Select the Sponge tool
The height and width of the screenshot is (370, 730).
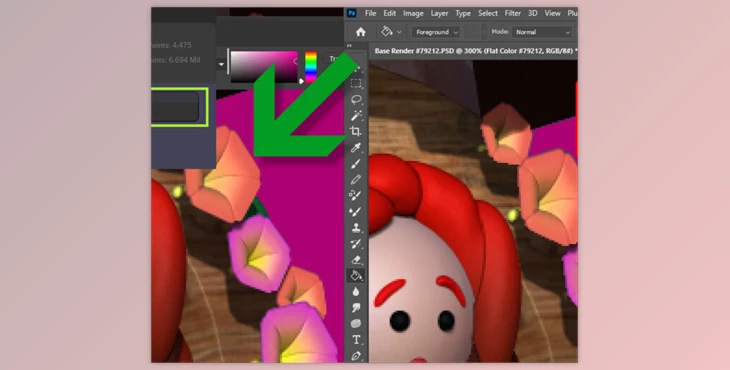[356, 324]
